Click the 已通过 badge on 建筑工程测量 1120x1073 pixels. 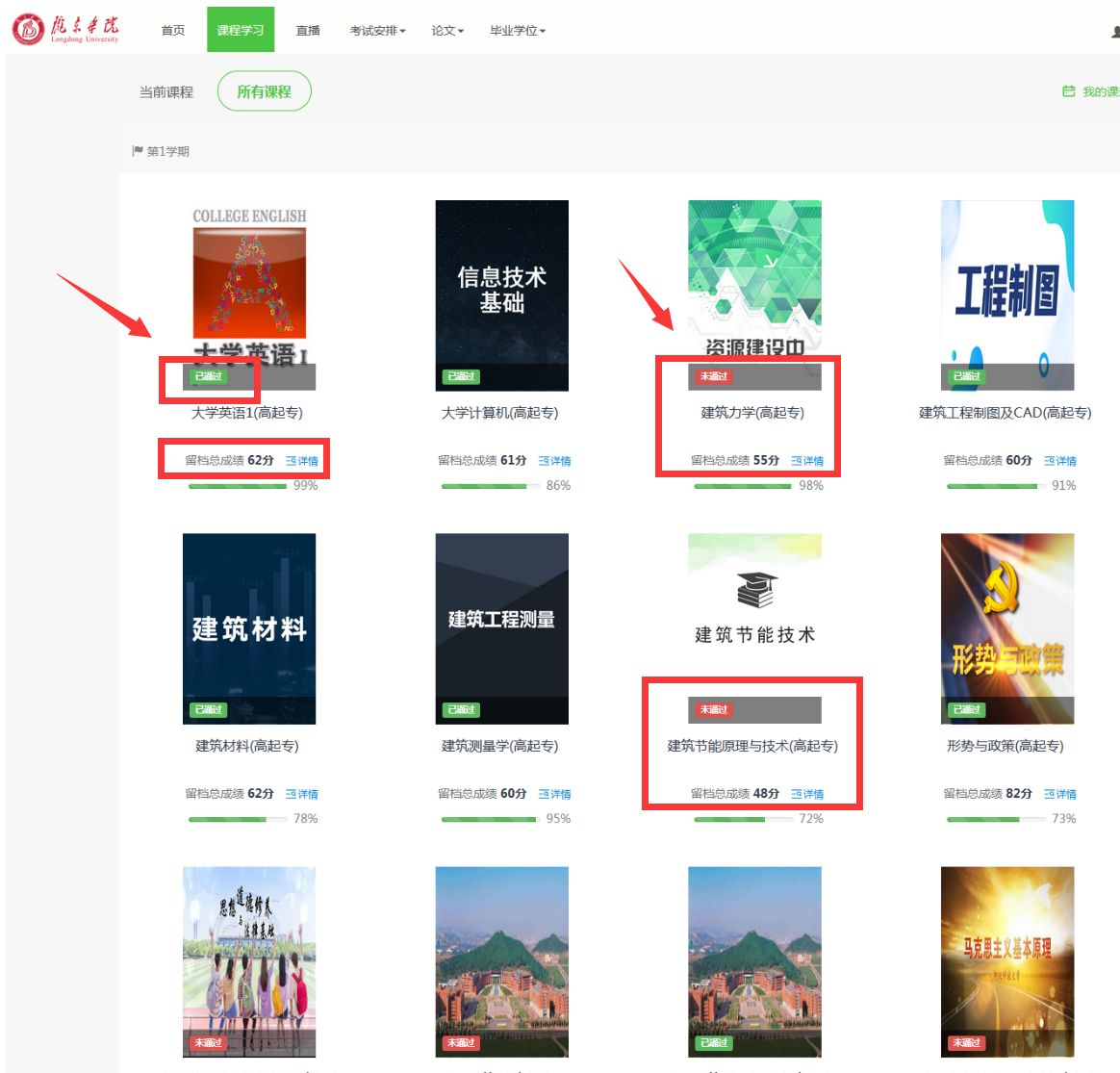point(462,709)
